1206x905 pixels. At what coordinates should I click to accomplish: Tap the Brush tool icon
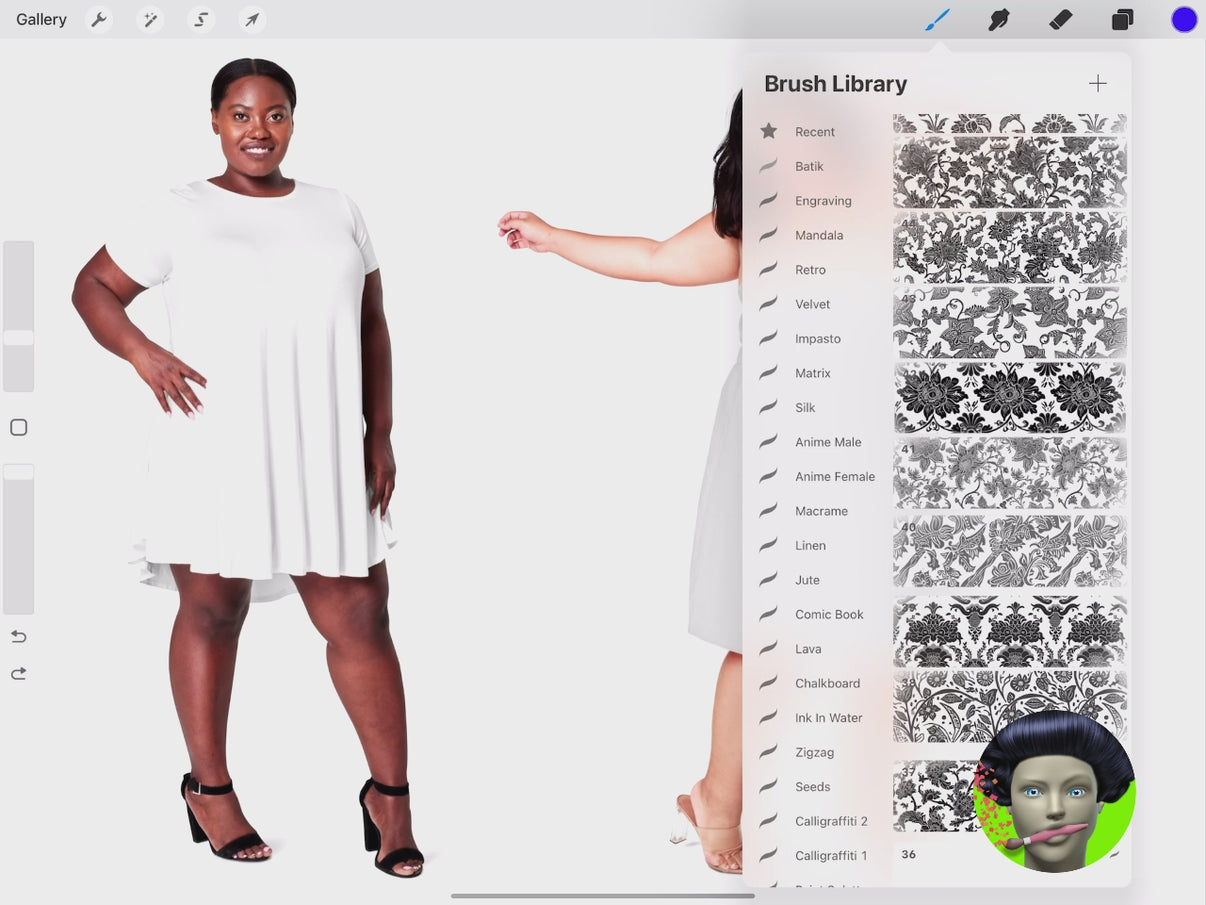937,20
